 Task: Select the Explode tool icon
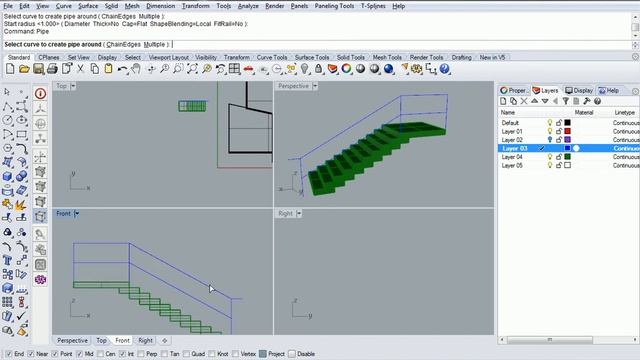point(21,204)
